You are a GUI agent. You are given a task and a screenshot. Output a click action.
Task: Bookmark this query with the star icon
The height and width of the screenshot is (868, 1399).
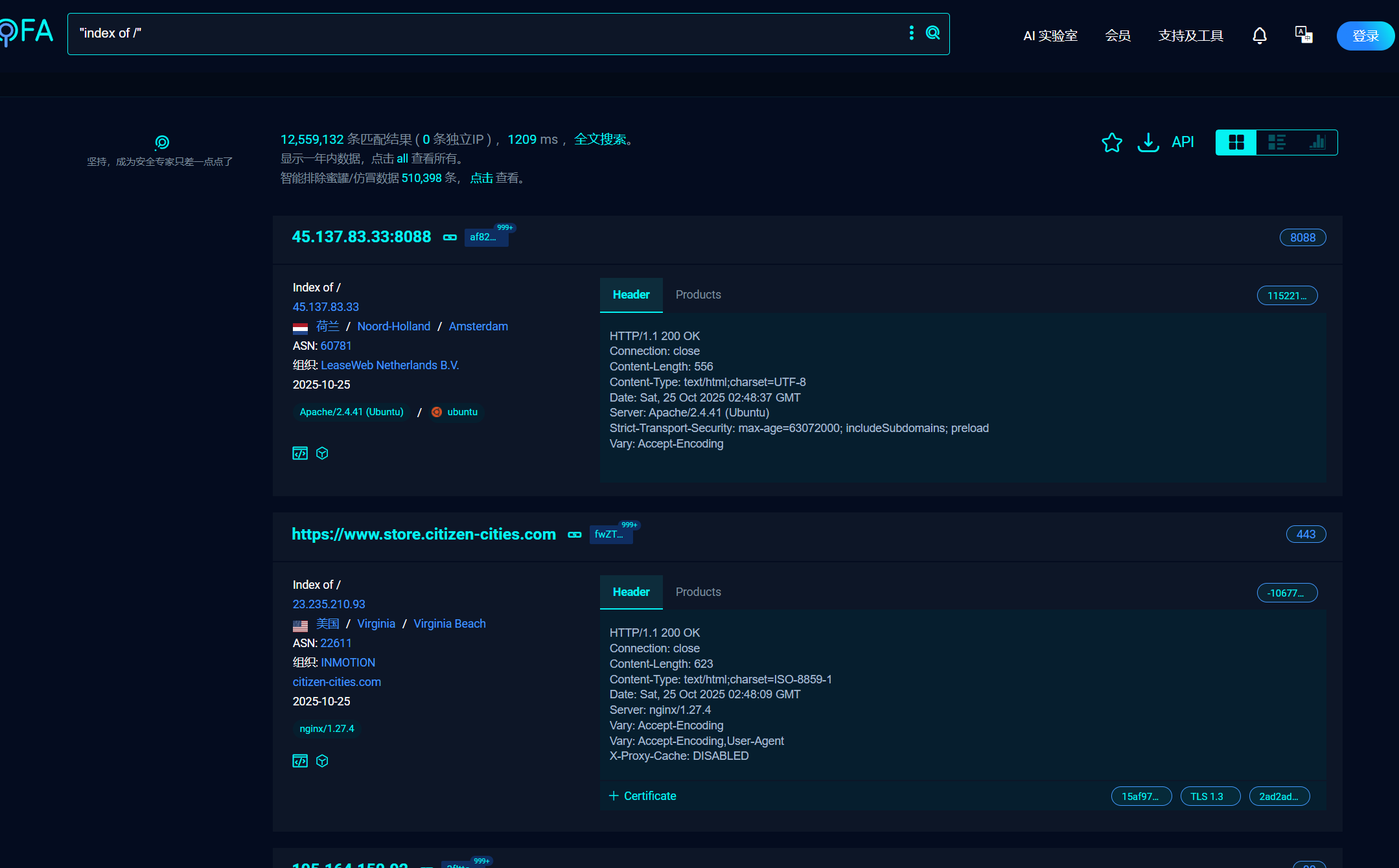tap(1111, 143)
